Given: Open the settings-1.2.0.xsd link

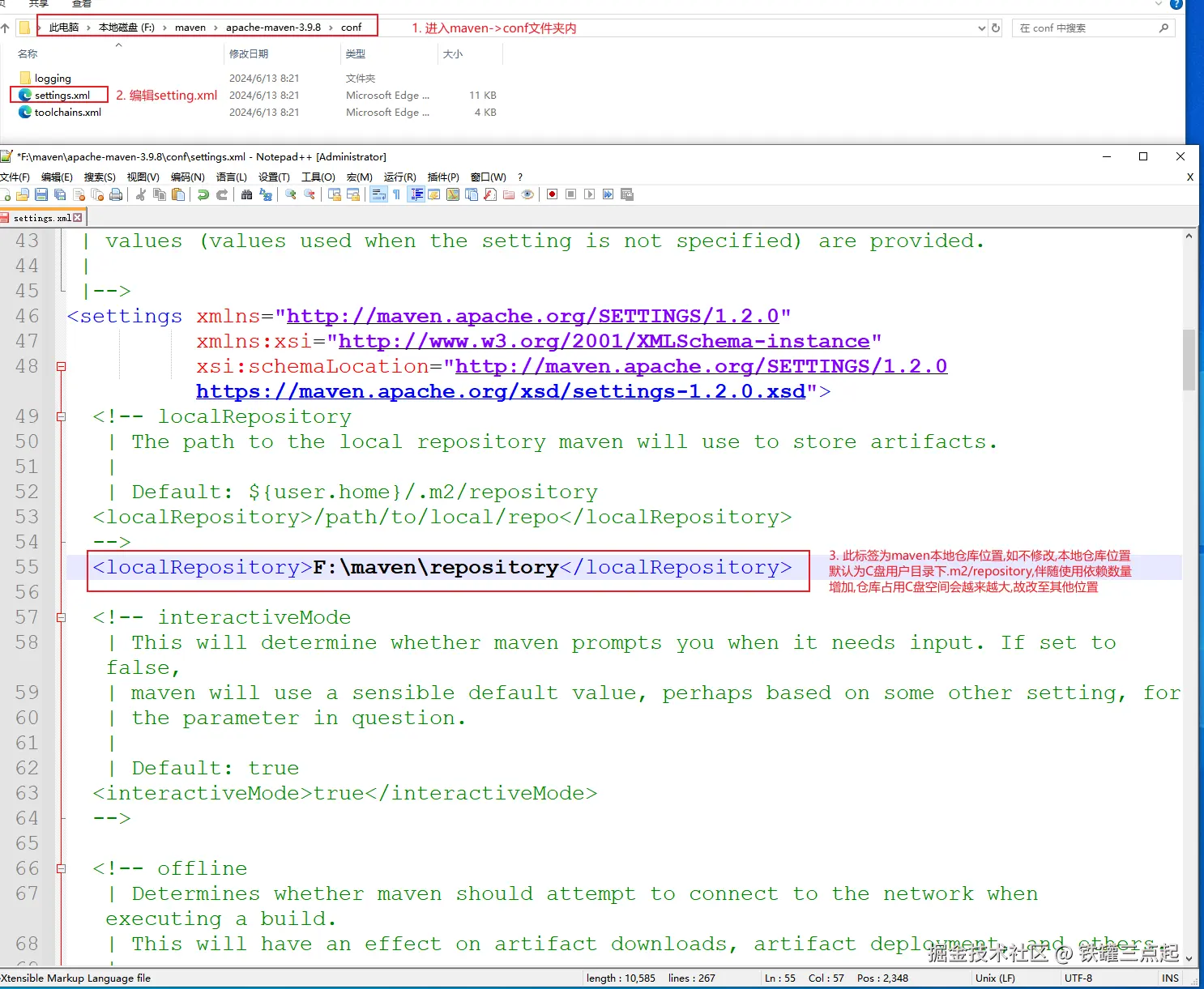Looking at the screenshot, I should 501,391.
